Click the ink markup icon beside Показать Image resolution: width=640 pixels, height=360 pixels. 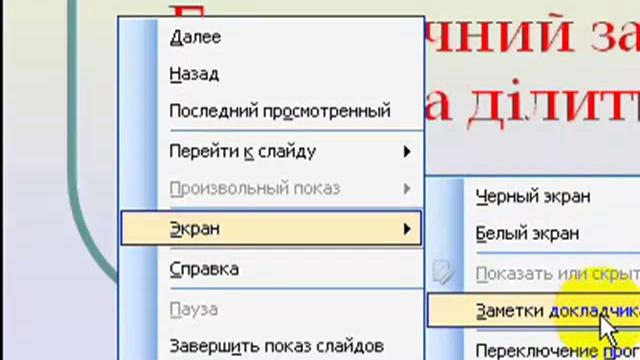click(443, 272)
